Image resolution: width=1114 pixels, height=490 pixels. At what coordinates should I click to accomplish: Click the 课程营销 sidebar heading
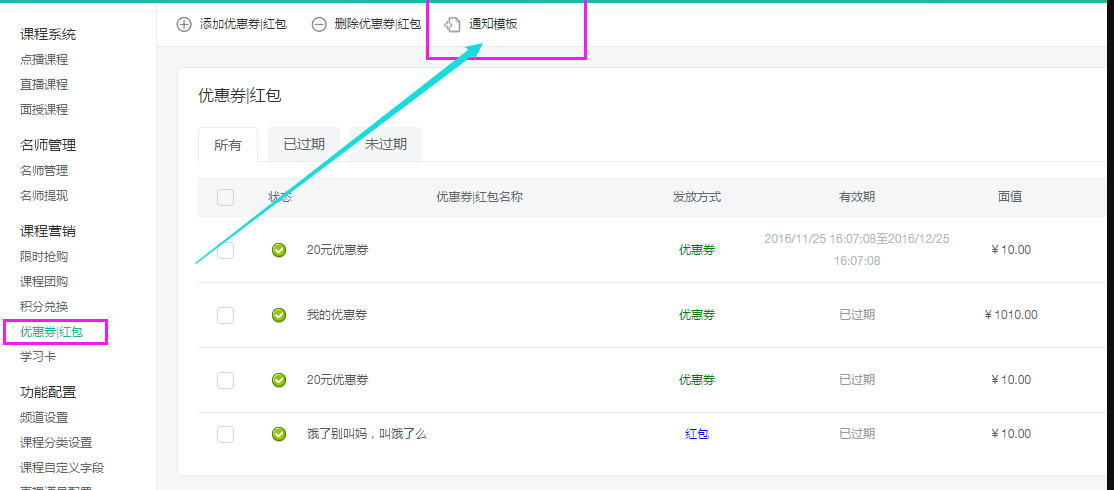[x=48, y=231]
